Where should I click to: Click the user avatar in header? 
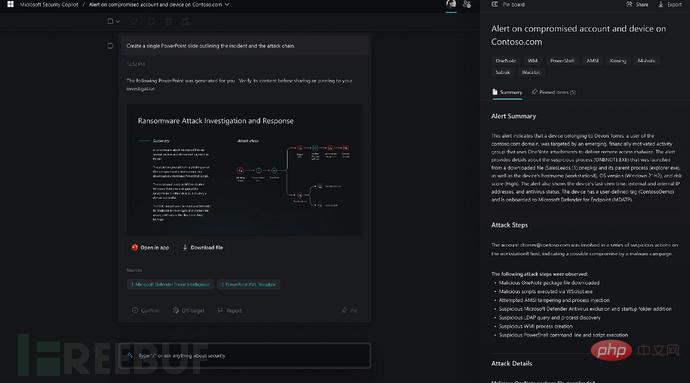451,4
